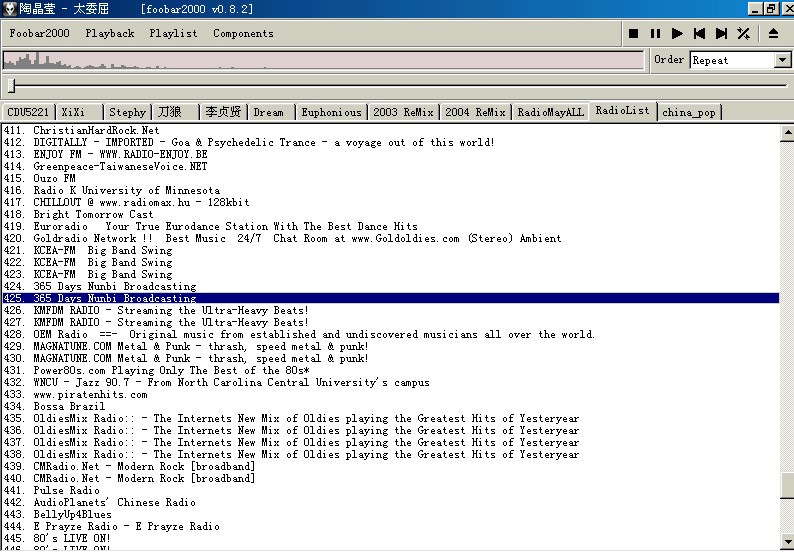Open the Order dropdown showing Repeat
794x552 pixels.
pos(740,60)
